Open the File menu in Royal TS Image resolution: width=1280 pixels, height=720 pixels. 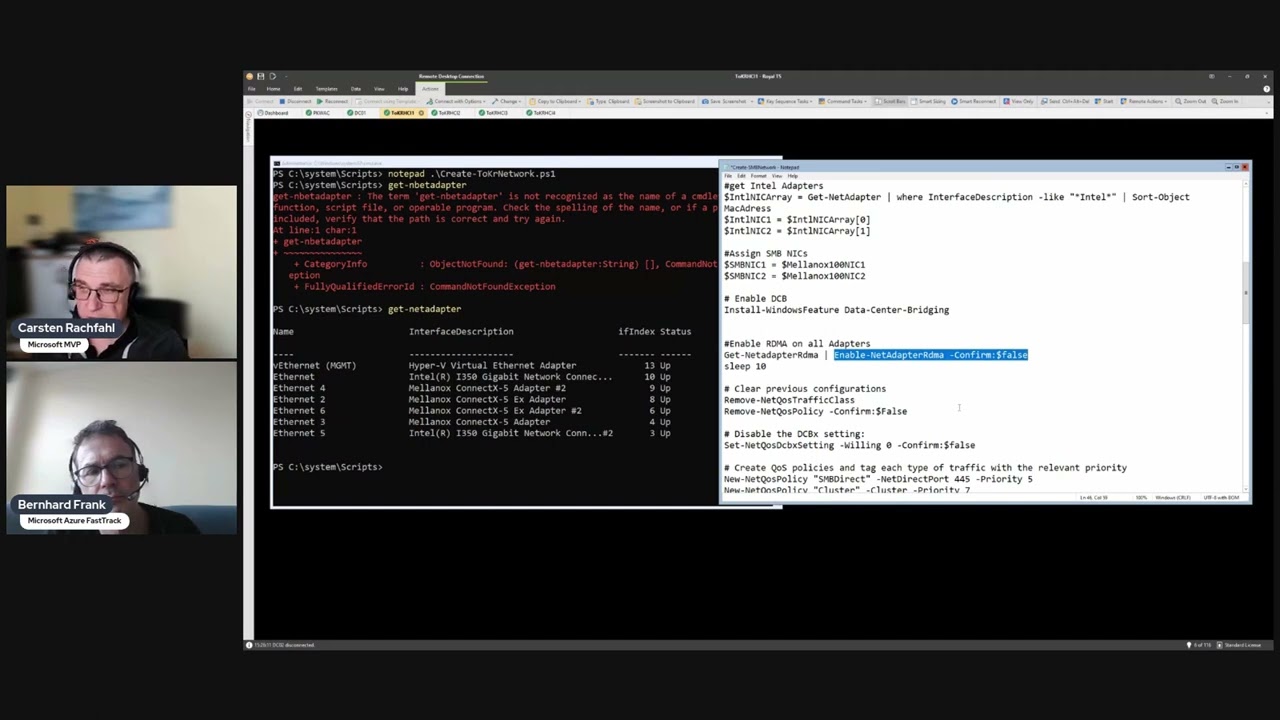(251, 89)
